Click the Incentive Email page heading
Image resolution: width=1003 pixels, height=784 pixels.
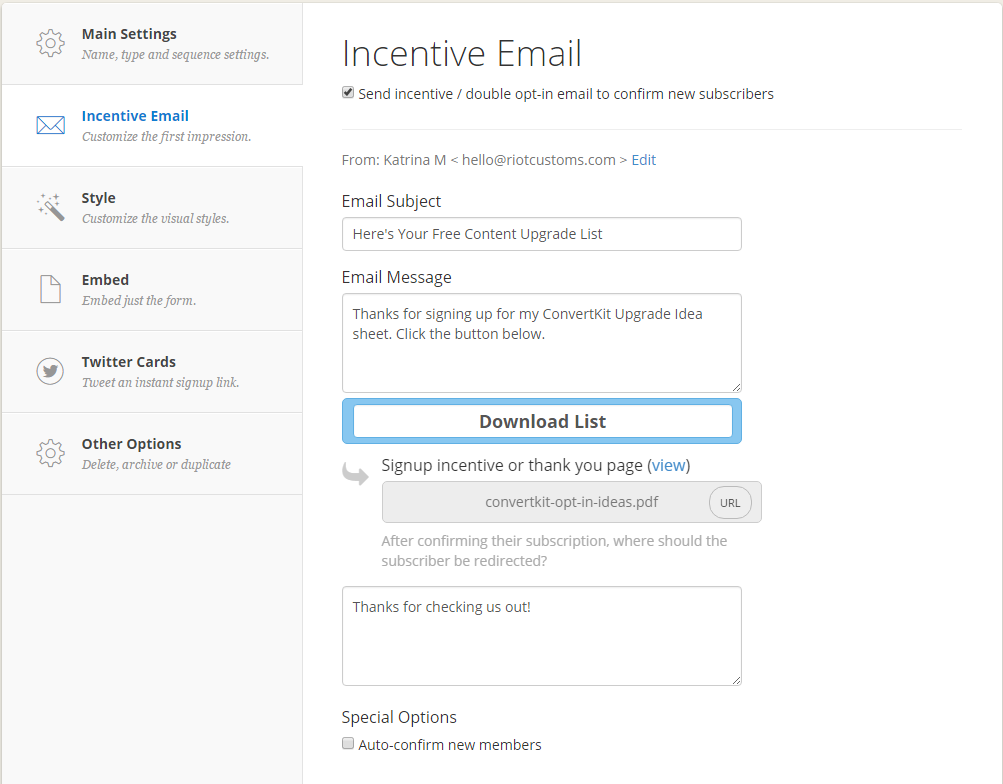[x=462, y=53]
